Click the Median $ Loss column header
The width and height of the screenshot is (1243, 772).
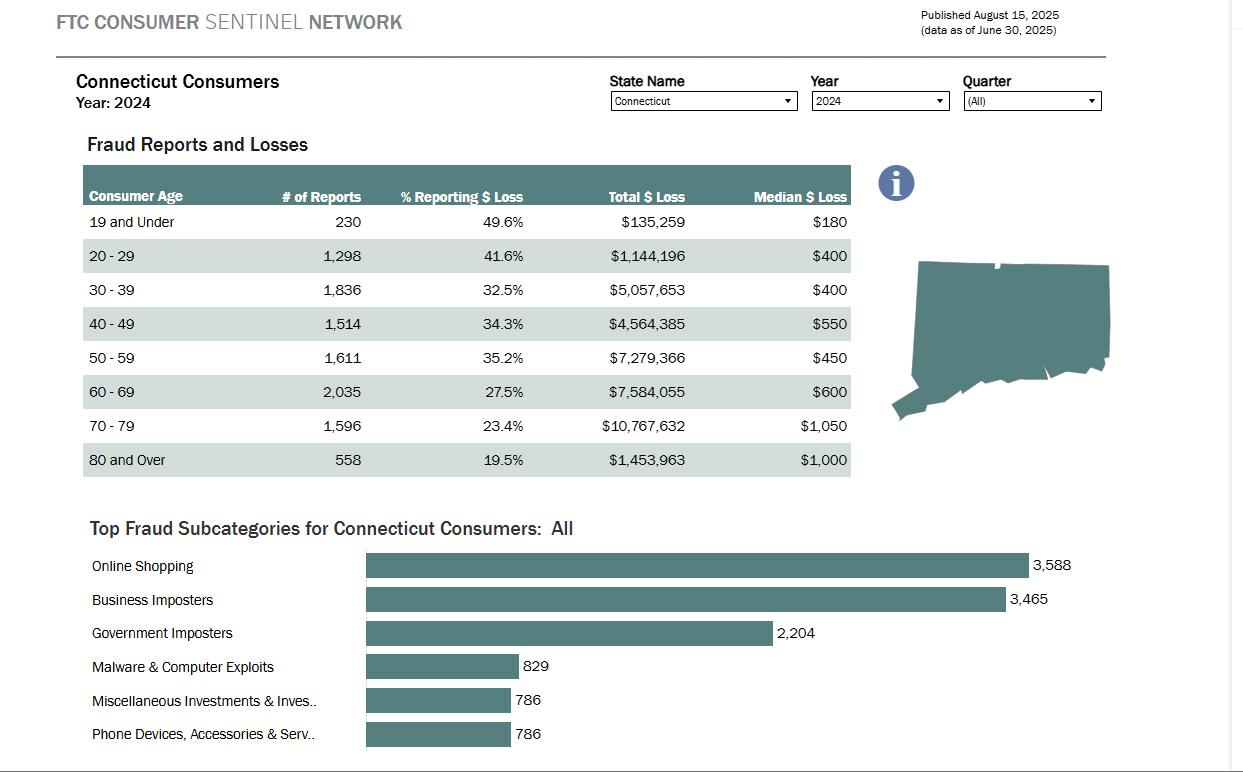pyautogui.click(x=800, y=197)
